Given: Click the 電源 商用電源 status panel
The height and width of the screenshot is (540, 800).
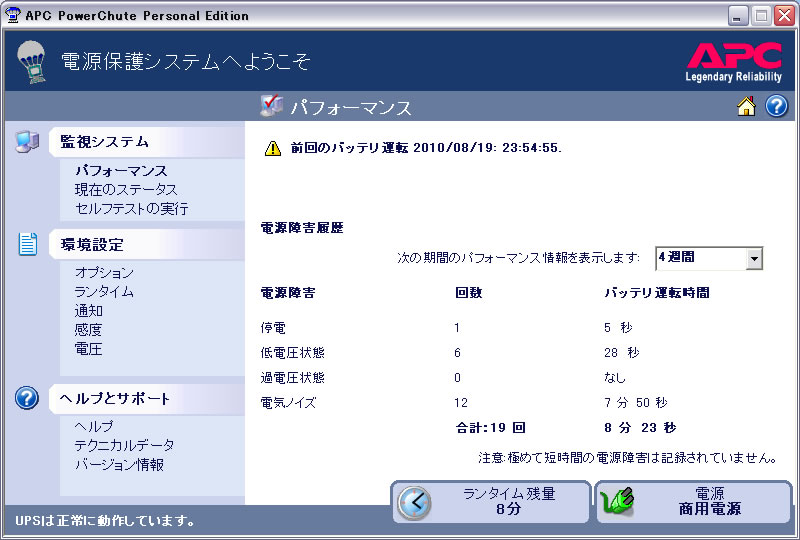Looking at the screenshot, I should [693, 502].
